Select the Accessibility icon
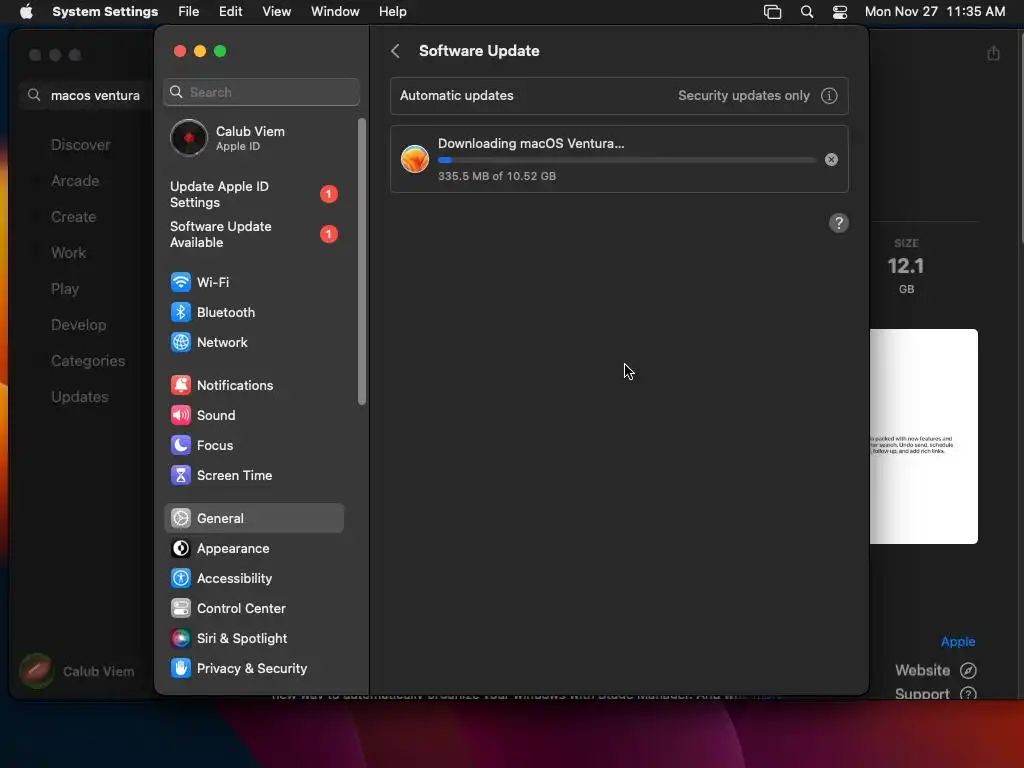This screenshot has height=768, width=1024. click(x=180, y=579)
